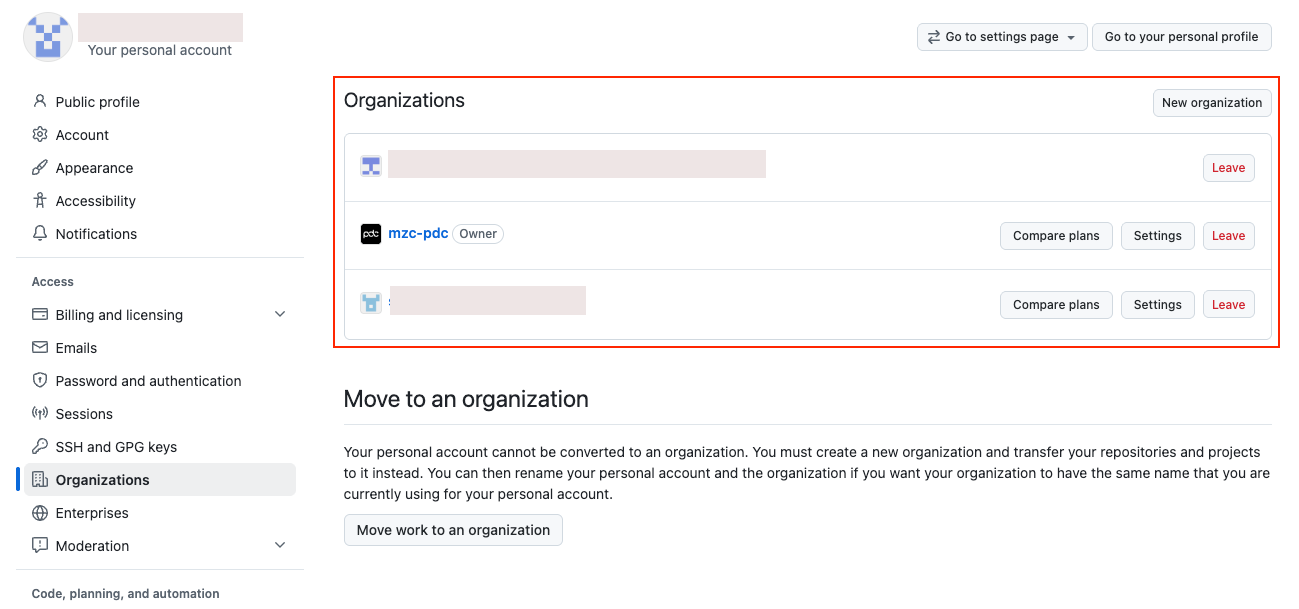Click the New organization button

[x=1211, y=103]
